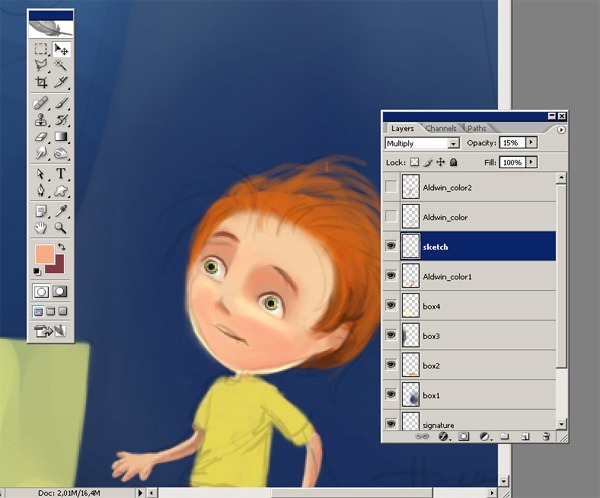The image size is (600, 498).
Task: Hide the sketch layer via eye icon
Action: (390, 246)
